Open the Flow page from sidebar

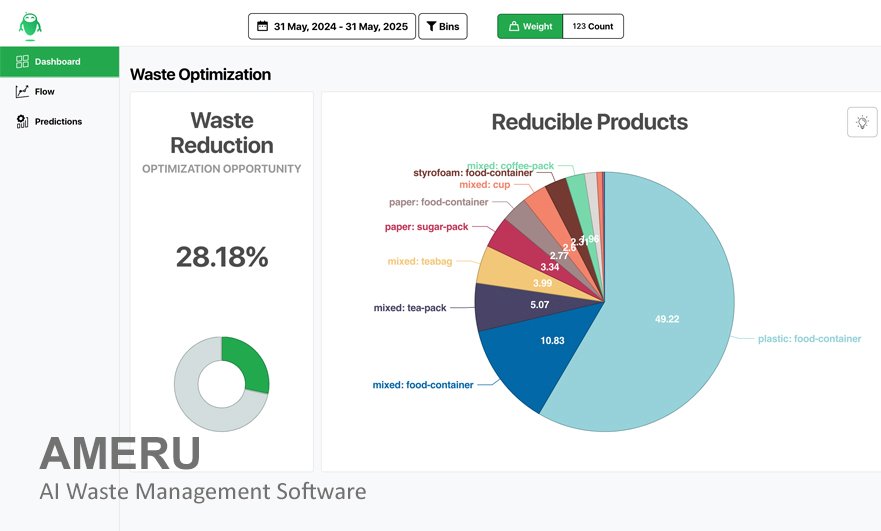44,92
